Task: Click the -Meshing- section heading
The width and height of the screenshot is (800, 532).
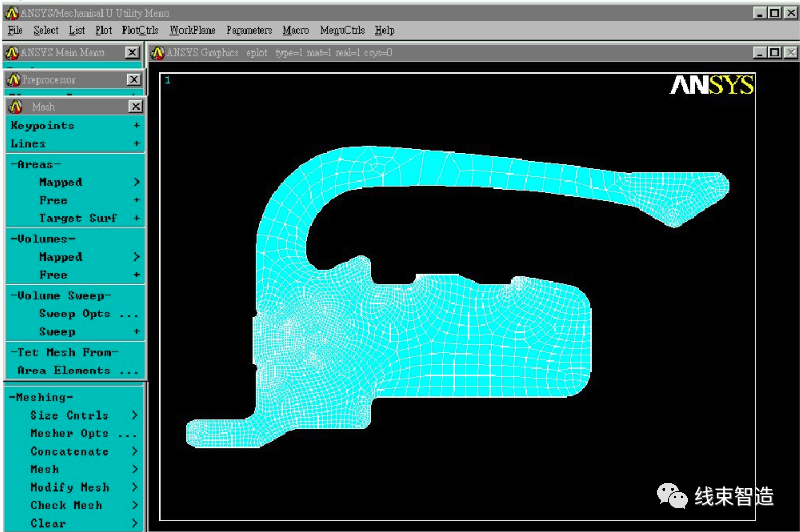Action: coord(41,397)
